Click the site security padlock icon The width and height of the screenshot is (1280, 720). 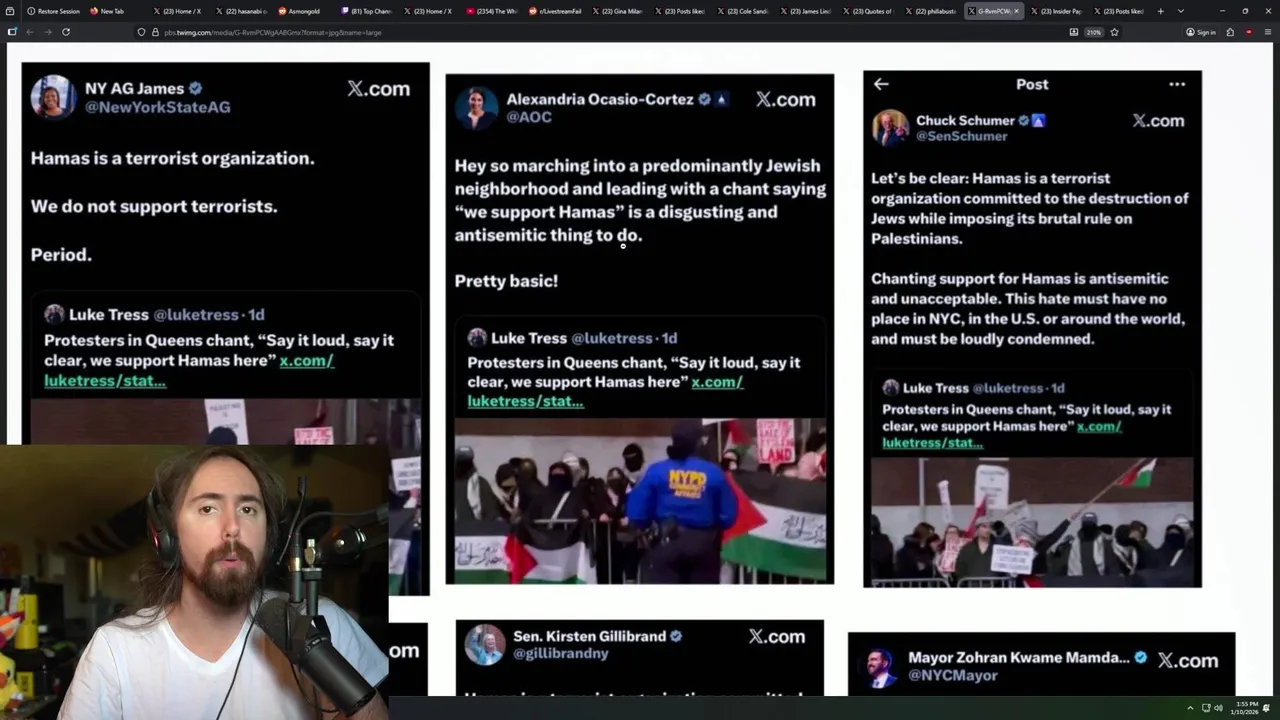pyautogui.click(x=155, y=32)
